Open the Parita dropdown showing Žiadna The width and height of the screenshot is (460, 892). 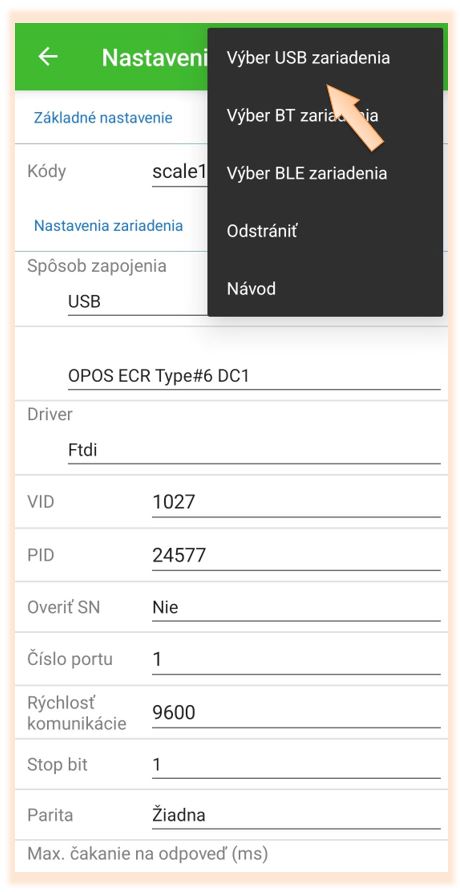pos(296,815)
